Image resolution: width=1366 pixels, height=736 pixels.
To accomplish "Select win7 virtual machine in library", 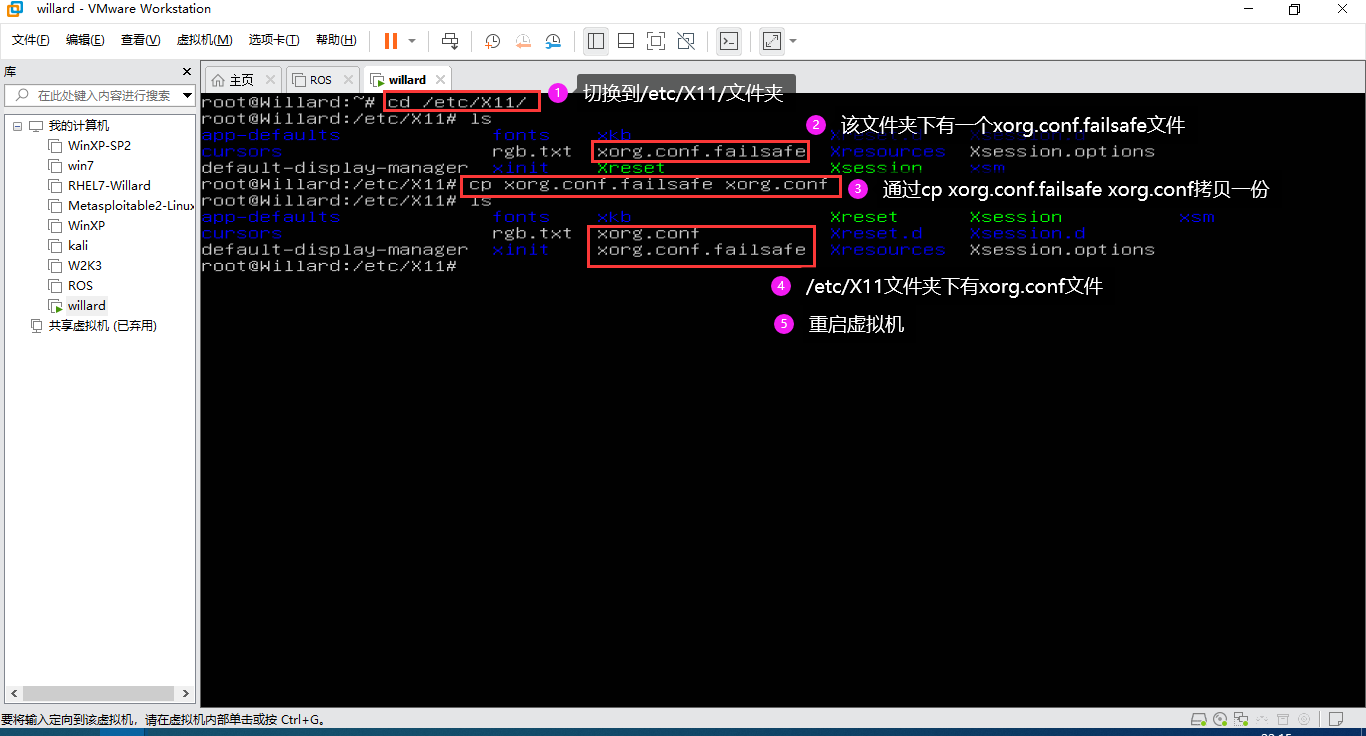I will click(80, 166).
